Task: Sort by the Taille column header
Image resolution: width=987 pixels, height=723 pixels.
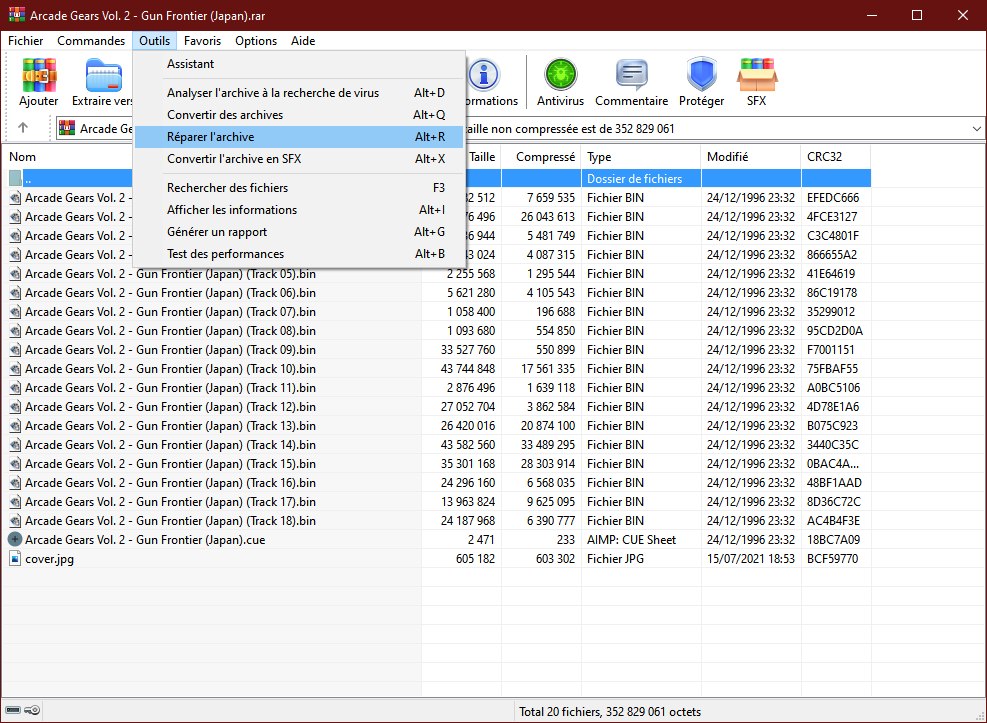Action: point(482,157)
